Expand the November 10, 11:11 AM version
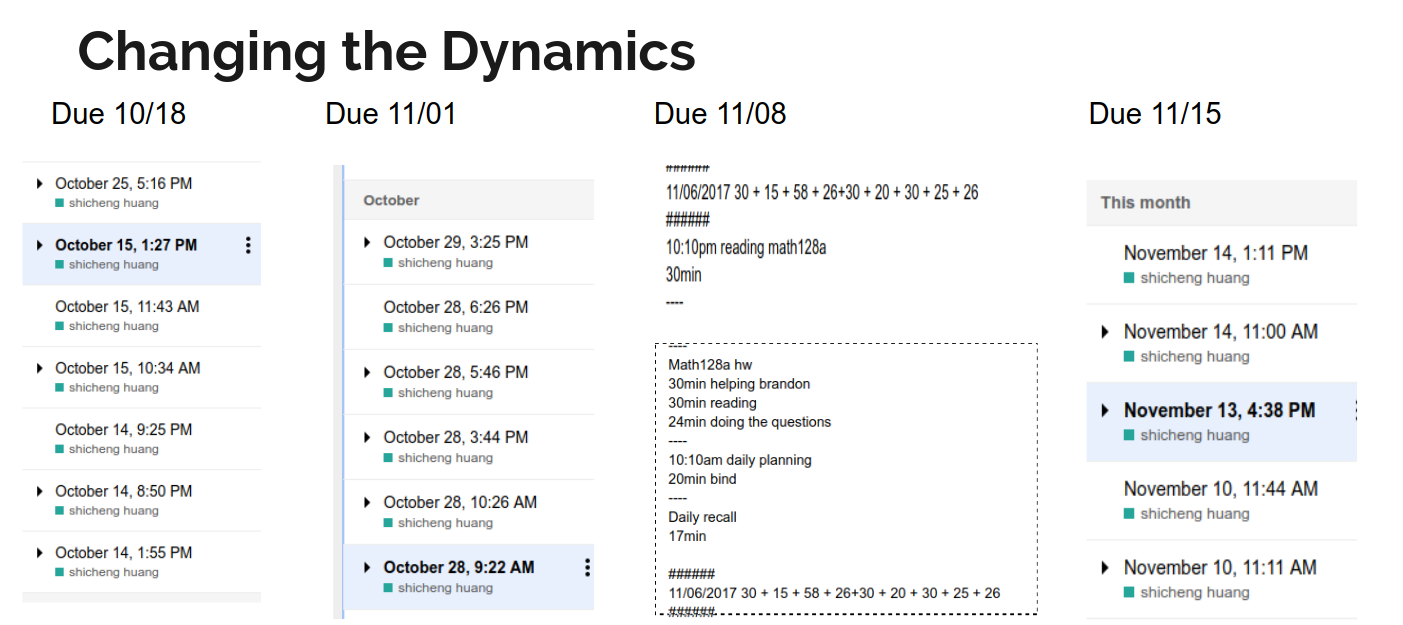The image size is (1403, 625). tap(1105, 568)
